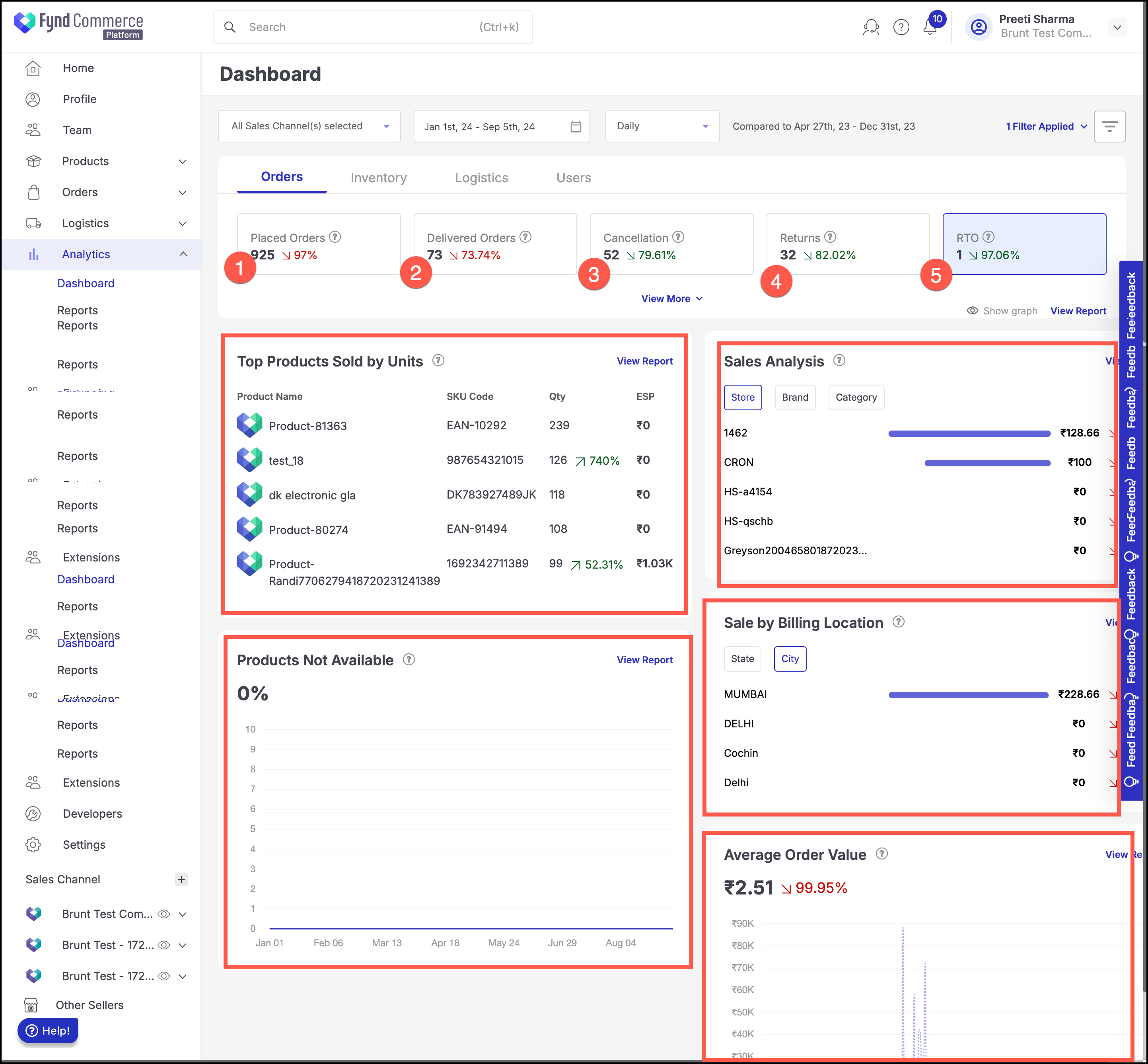Open the account dropdown chevron near Preeti Sharma

1117,27
